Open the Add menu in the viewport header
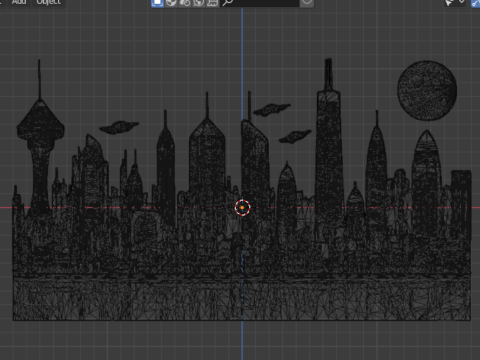This screenshot has width=480, height=360. click(x=19, y=2)
